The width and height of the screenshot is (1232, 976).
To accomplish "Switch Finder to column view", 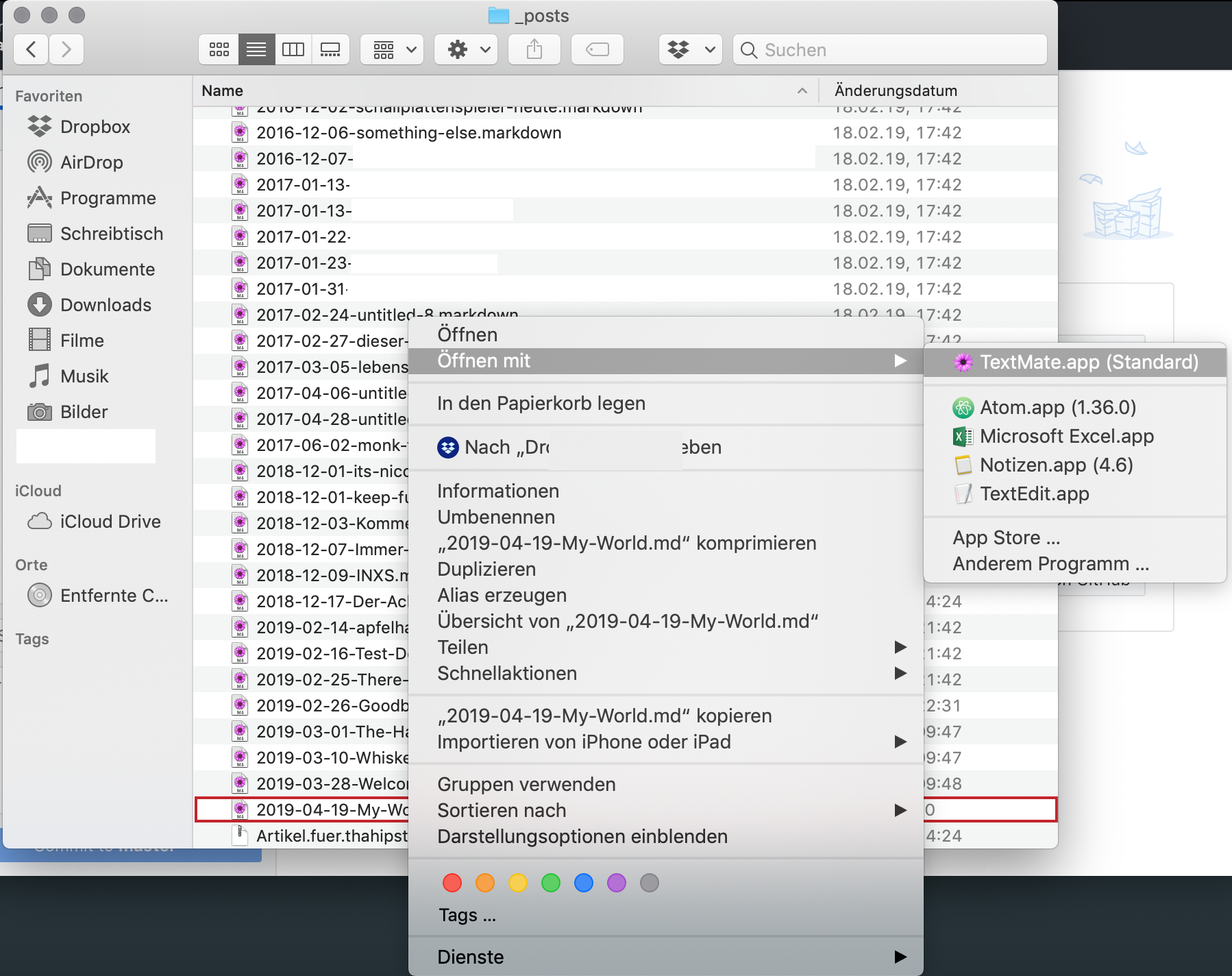I will 293,50.
